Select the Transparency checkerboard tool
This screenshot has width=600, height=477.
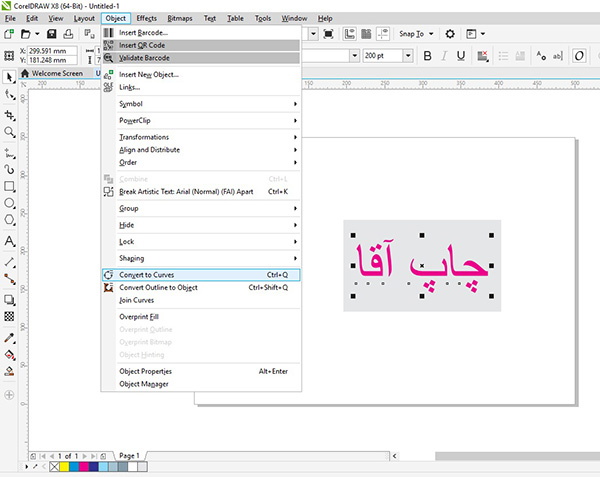[x=9, y=316]
